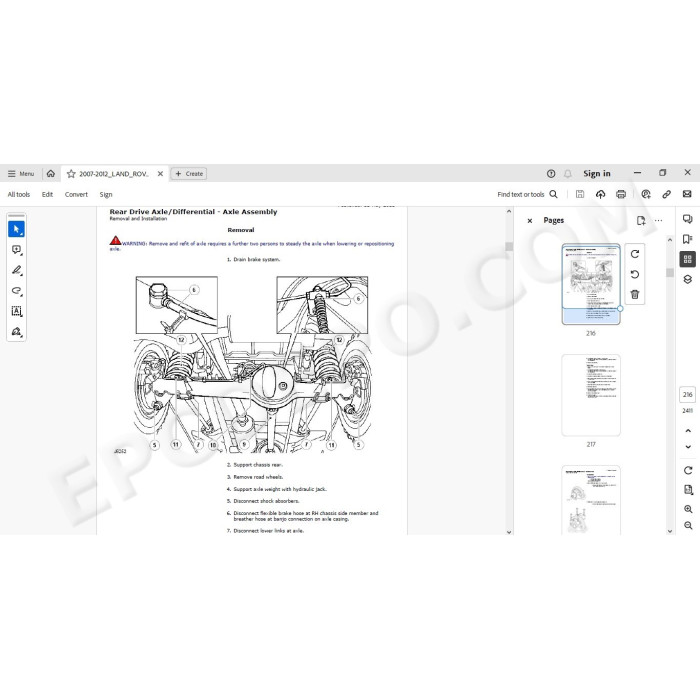
Task: Click step '5. Disconnect shock absorbers.'
Action: [263, 501]
